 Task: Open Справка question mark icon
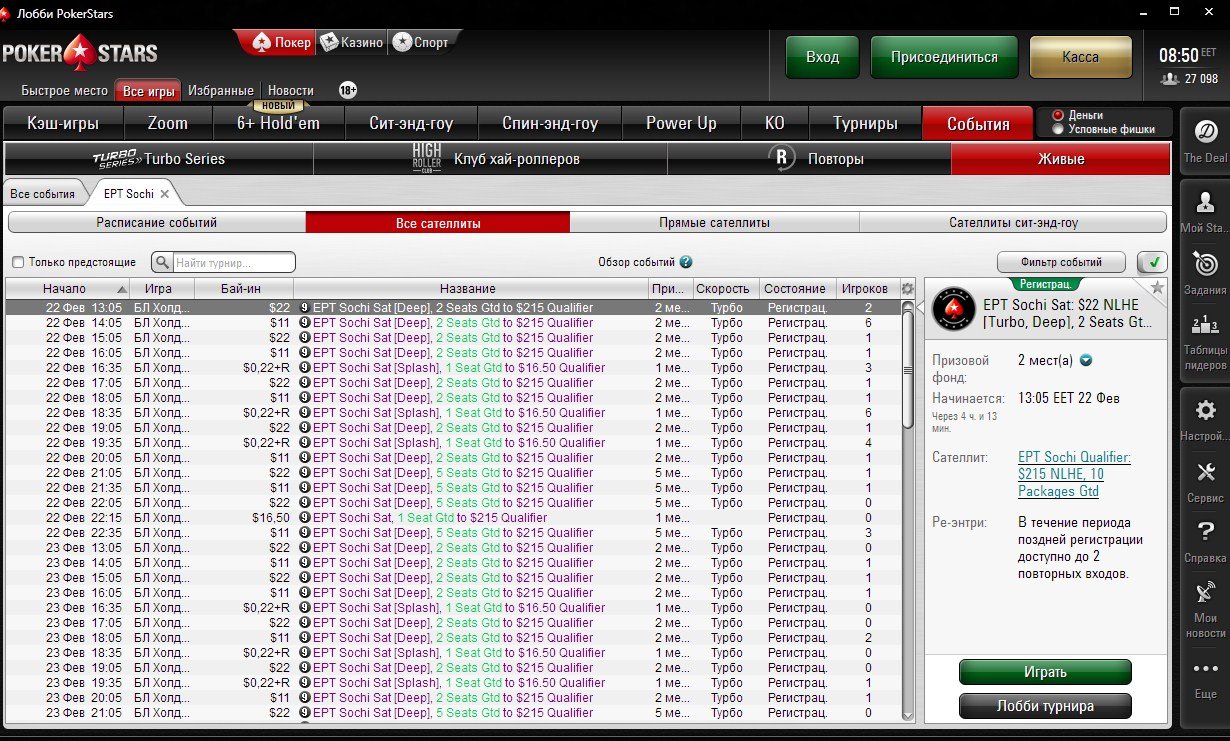[1205, 533]
